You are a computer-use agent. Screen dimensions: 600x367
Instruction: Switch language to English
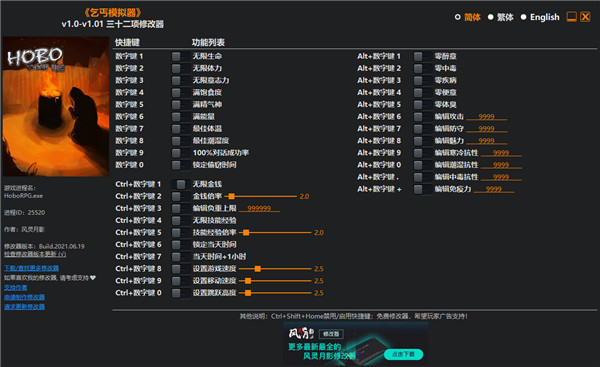(x=524, y=17)
